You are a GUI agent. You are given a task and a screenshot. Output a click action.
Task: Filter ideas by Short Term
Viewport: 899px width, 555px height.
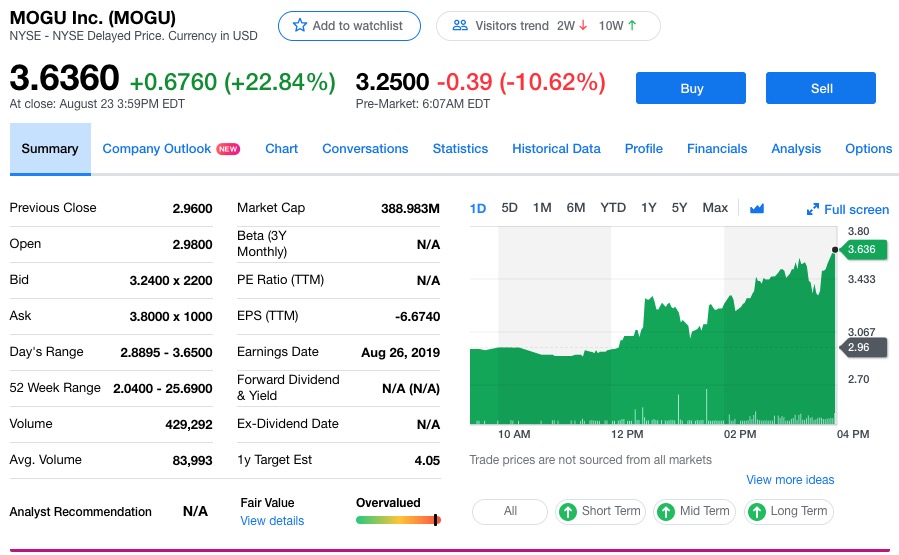(600, 511)
